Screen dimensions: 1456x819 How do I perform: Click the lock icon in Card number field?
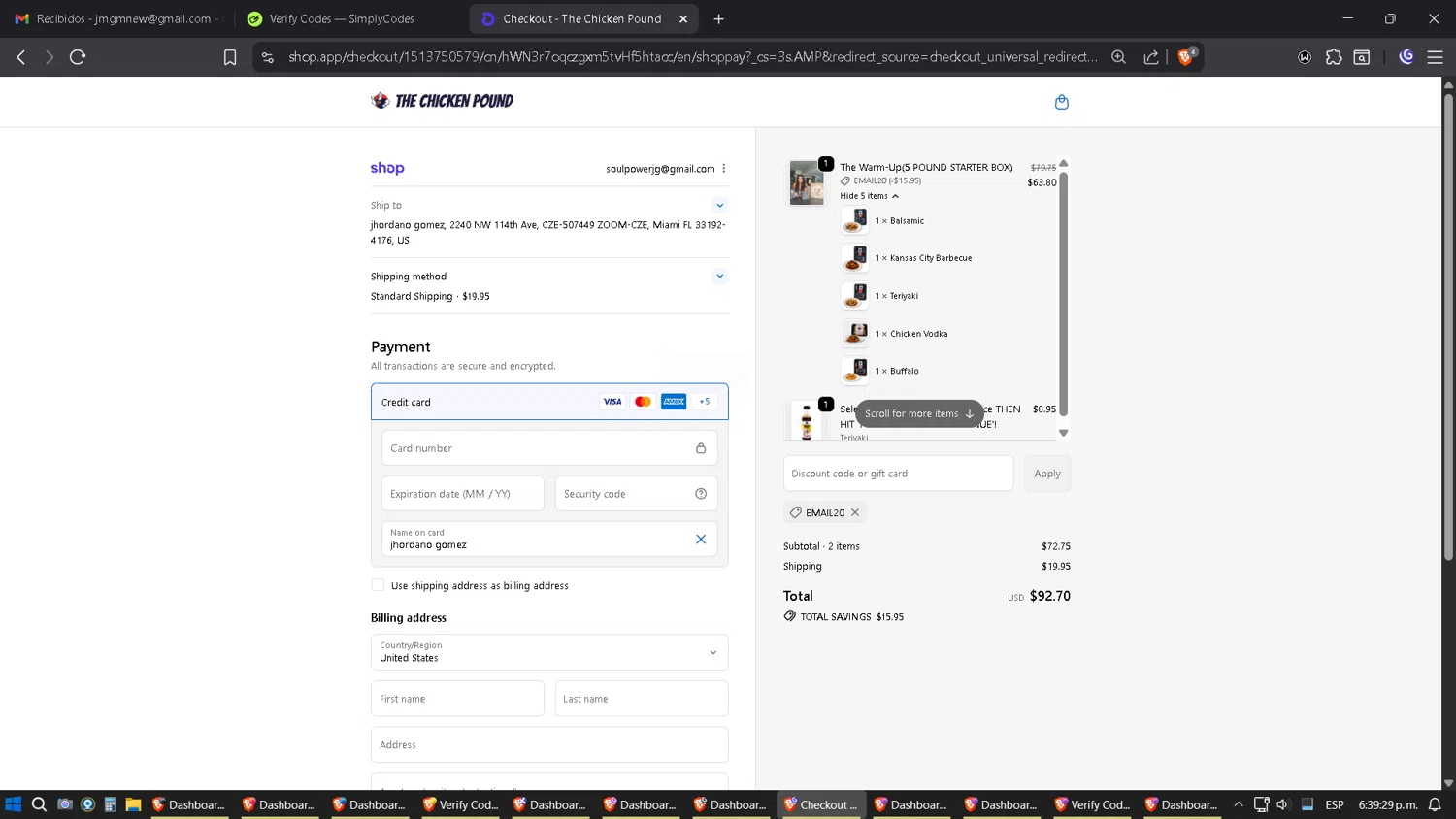701,448
